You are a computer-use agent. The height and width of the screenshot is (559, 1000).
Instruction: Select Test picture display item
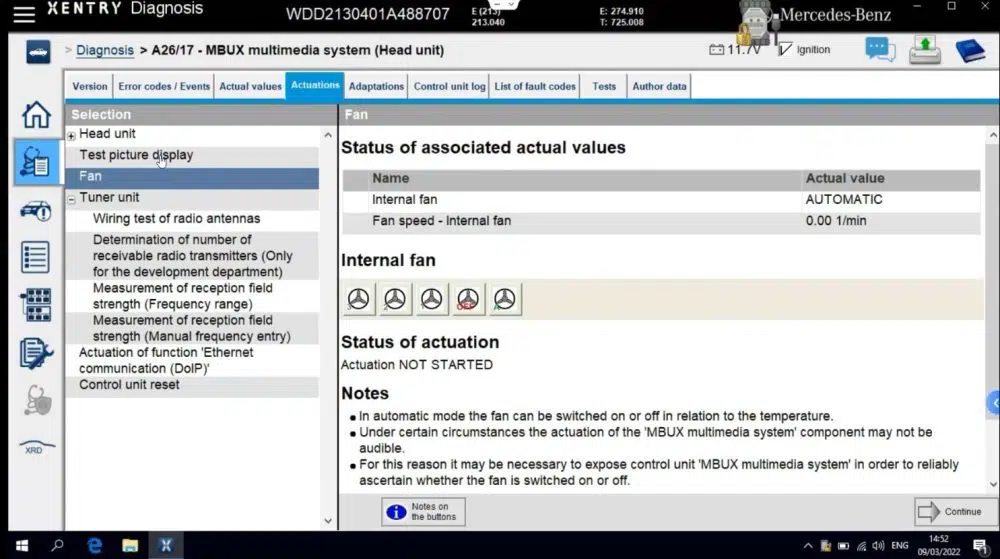coord(192,155)
